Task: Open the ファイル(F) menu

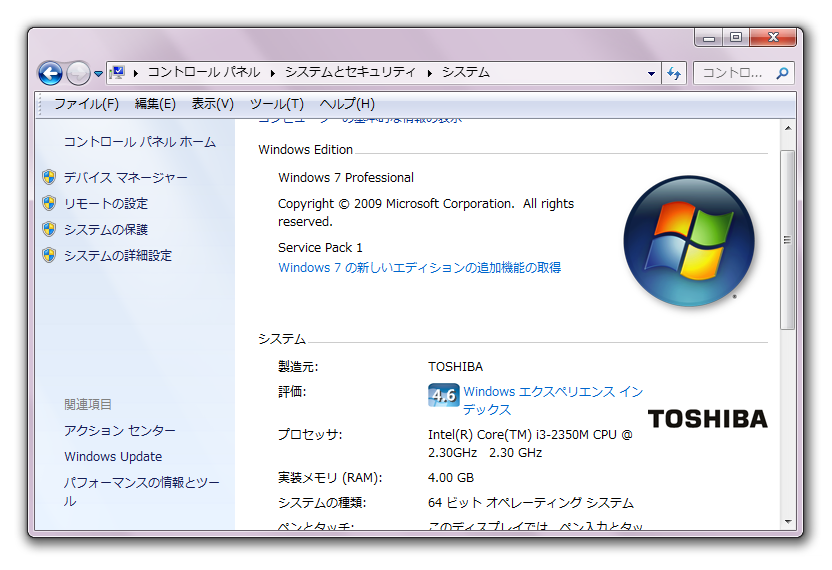Action: click(x=86, y=104)
